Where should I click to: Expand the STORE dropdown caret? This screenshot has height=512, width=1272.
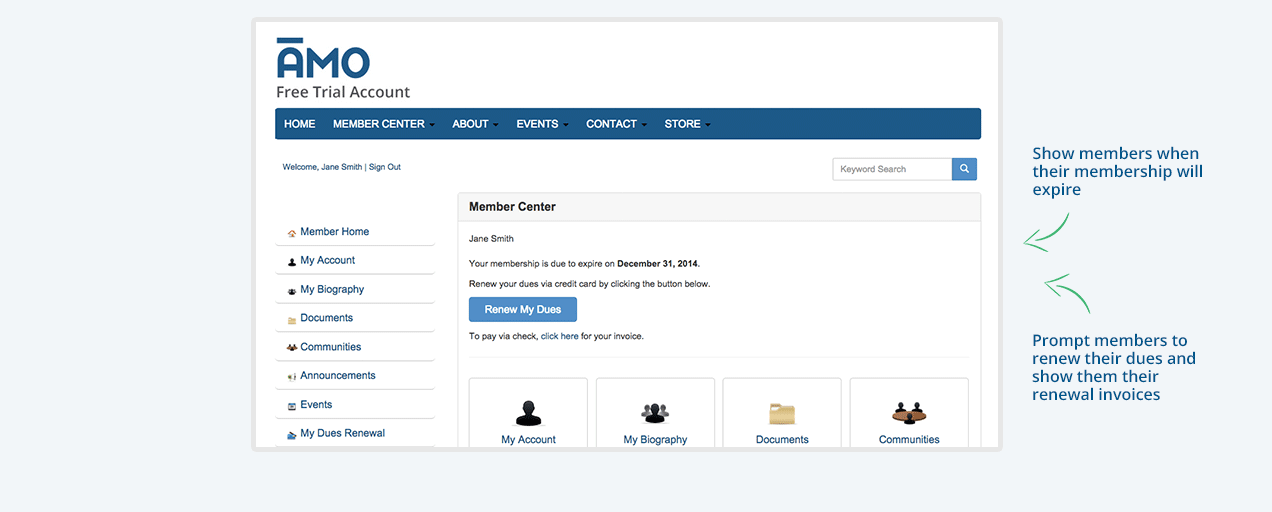coord(708,125)
